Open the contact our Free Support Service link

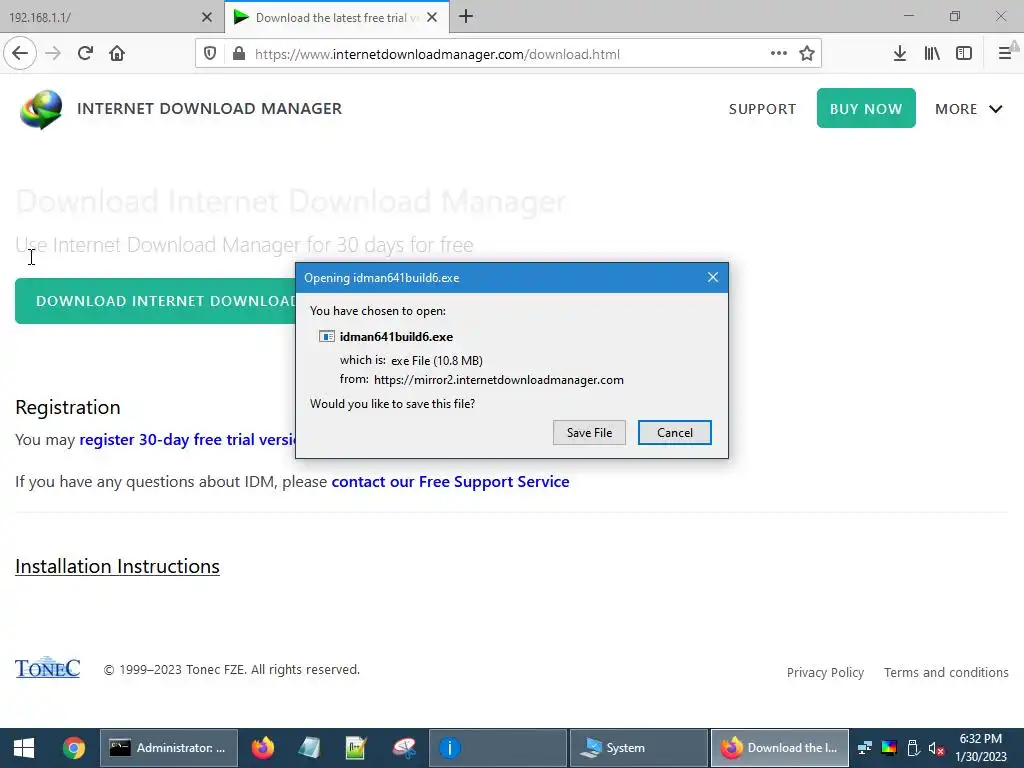tap(451, 481)
